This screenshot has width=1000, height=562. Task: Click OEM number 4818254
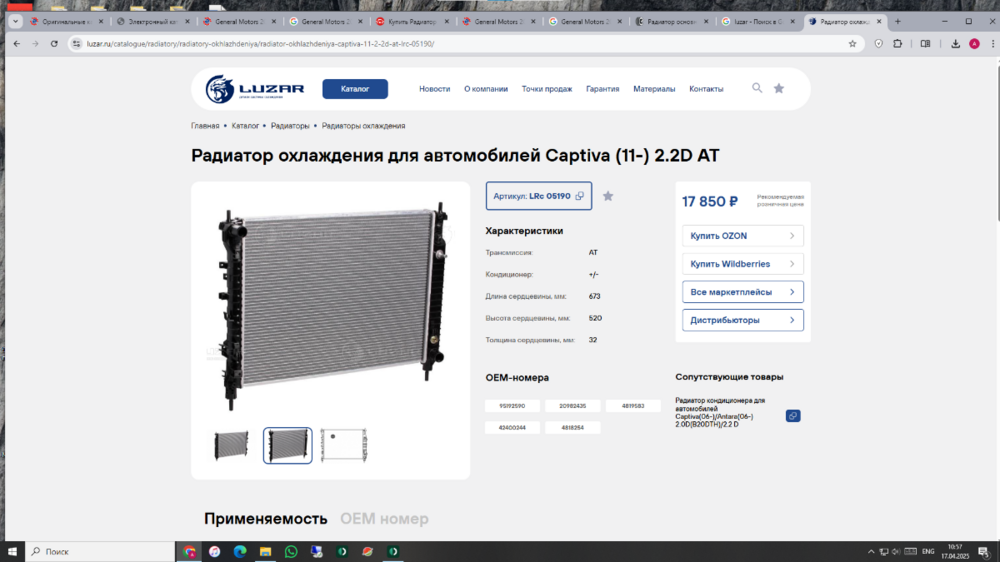pos(572,427)
